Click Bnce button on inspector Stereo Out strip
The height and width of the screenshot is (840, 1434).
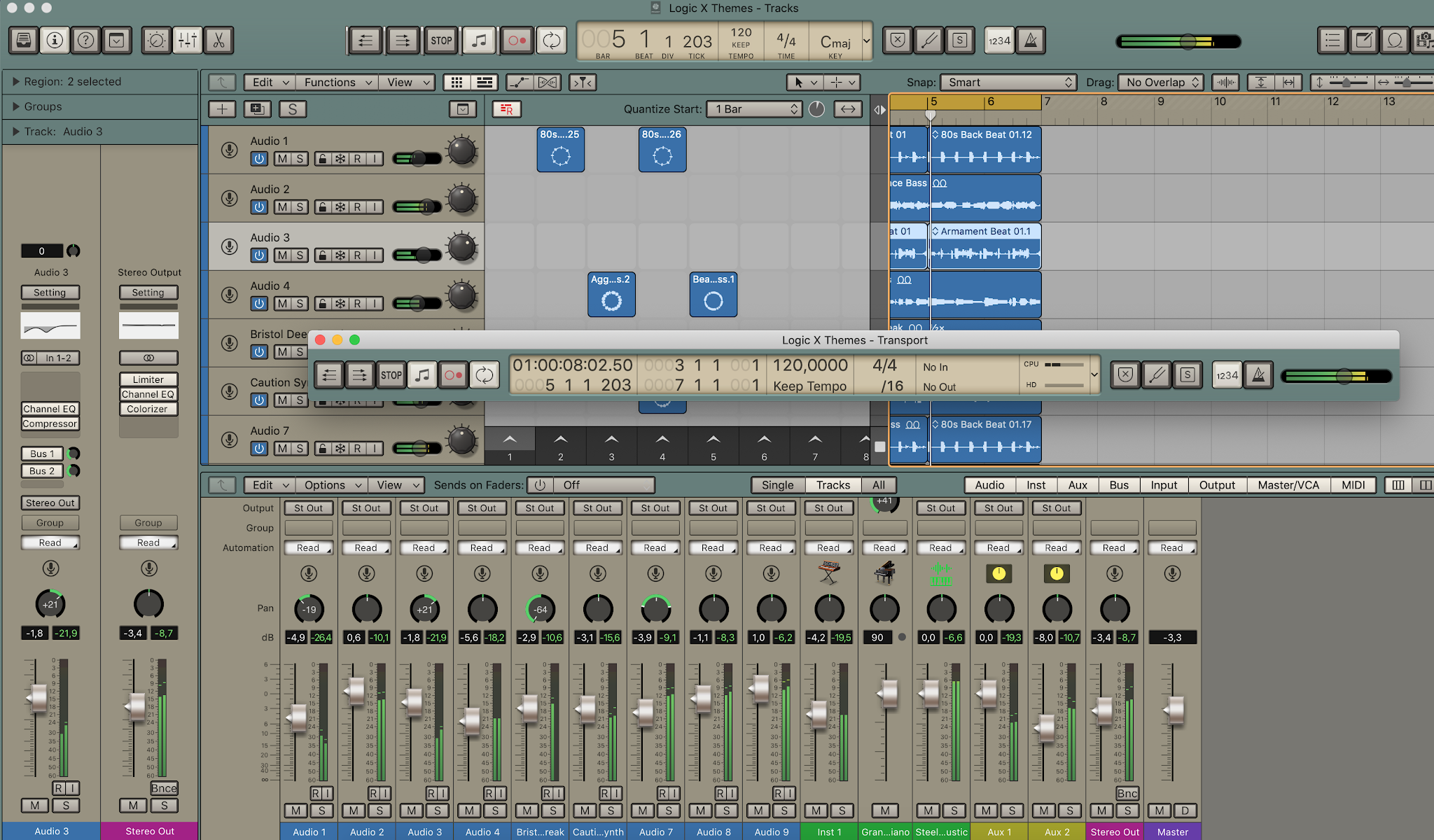pos(164,788)
